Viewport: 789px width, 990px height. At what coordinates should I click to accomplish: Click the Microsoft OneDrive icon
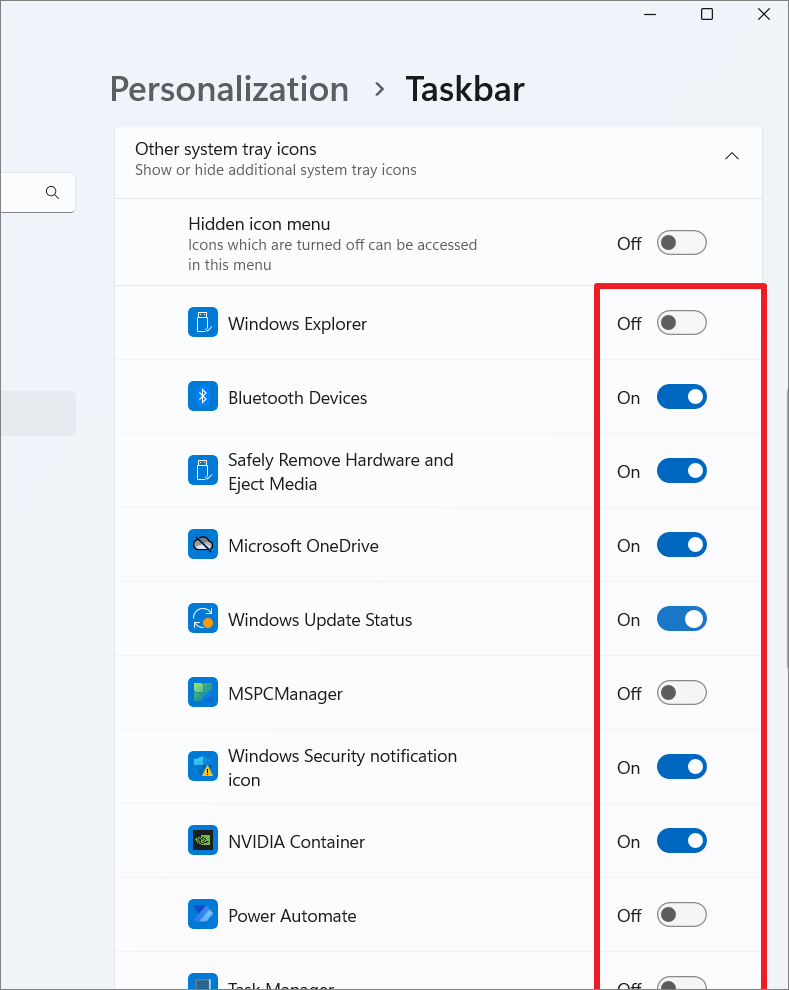point(203,545)
